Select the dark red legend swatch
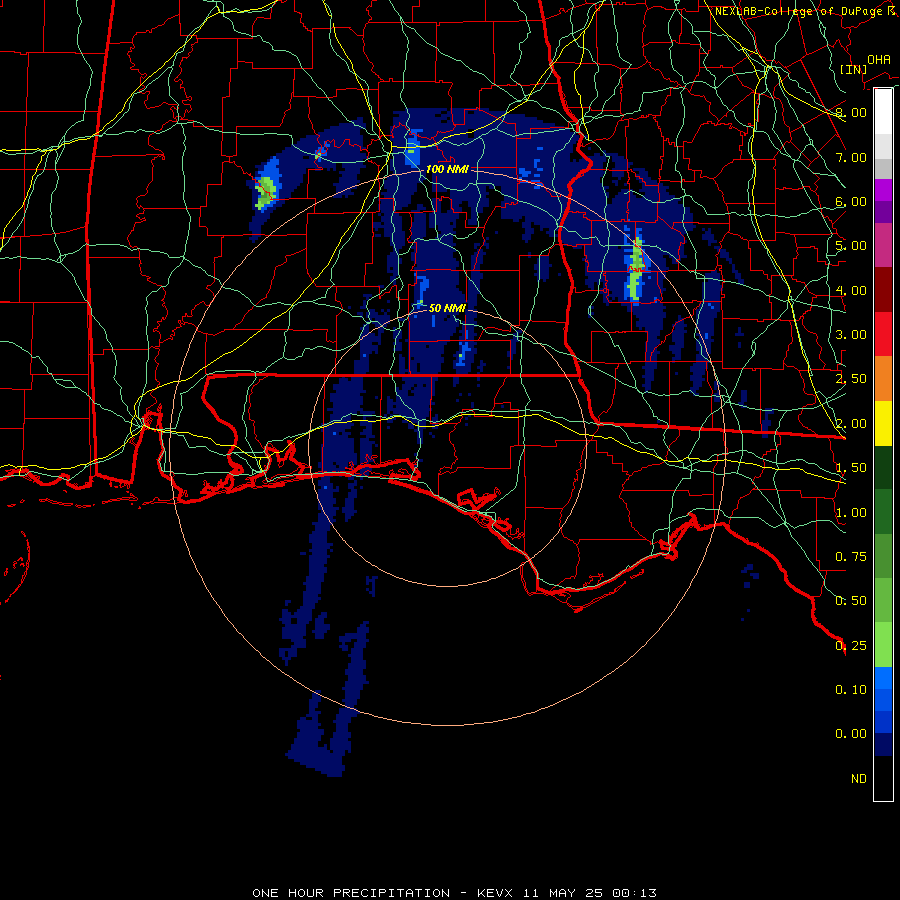The image size is (900, 900). (x=883, y=290)
